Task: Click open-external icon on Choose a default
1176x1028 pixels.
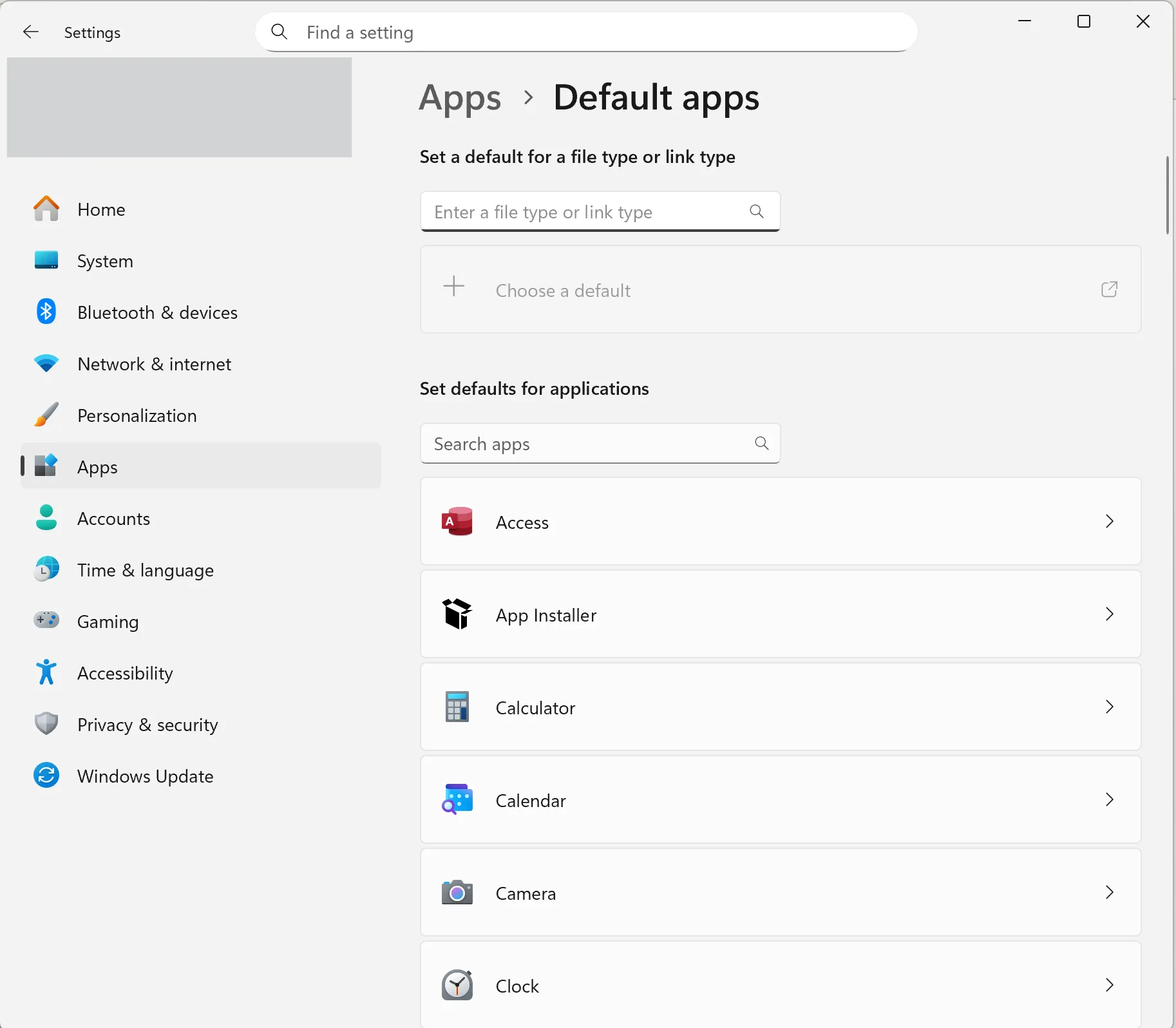Action: [x=1109, y=289]
